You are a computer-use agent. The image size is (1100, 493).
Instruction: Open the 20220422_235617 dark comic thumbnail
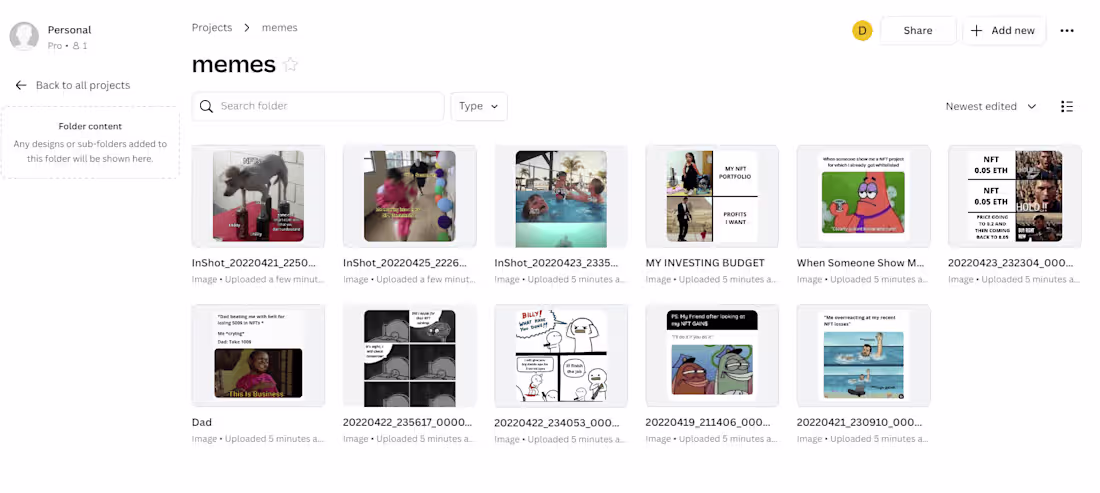click(410, 356)
